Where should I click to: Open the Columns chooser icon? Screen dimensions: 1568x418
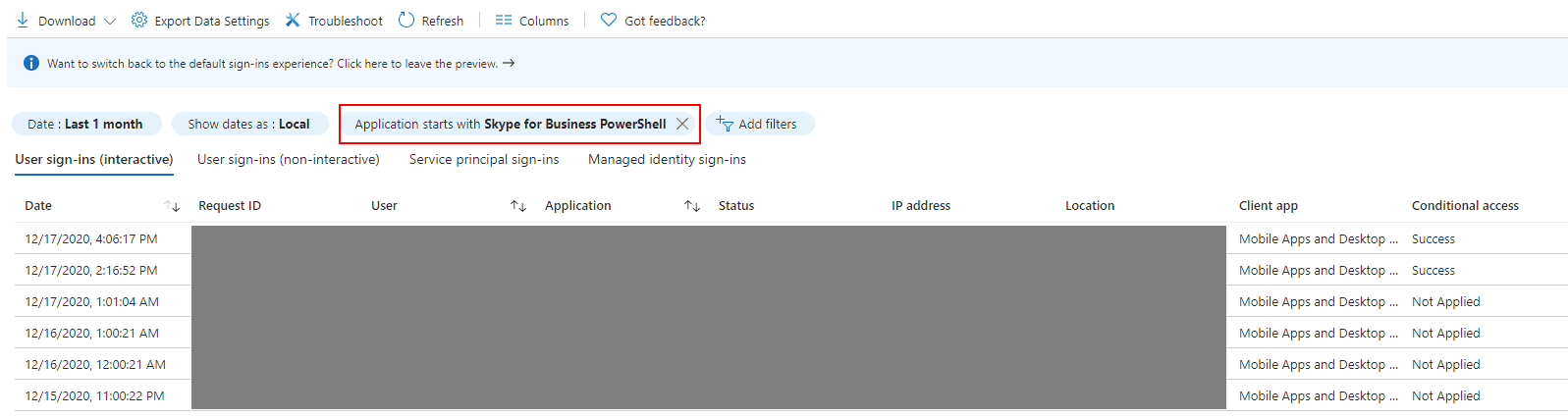[504, 21]
